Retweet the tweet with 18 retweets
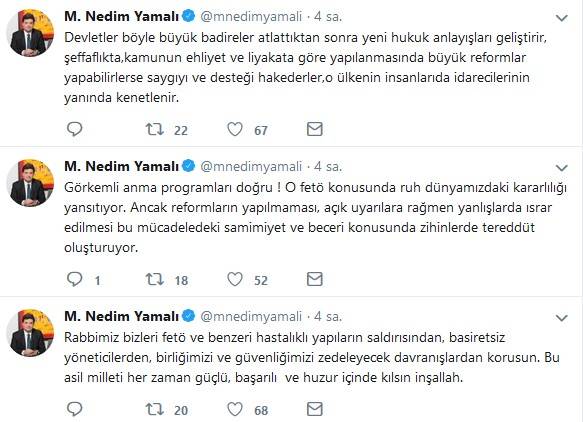This screenshot has width=583, height=422. point(155,279)
